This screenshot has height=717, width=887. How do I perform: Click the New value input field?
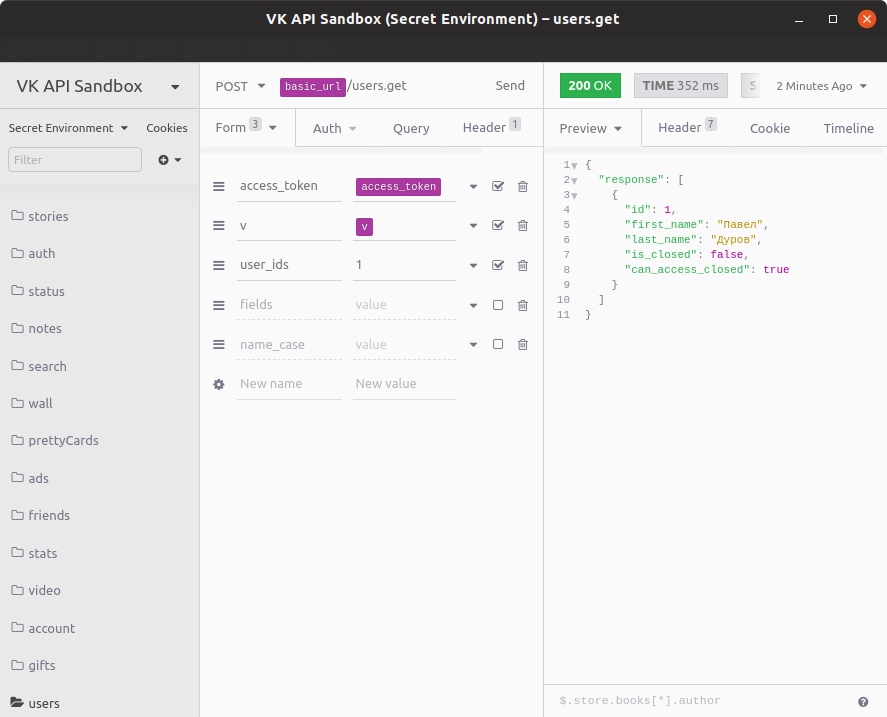pos(404,384)
